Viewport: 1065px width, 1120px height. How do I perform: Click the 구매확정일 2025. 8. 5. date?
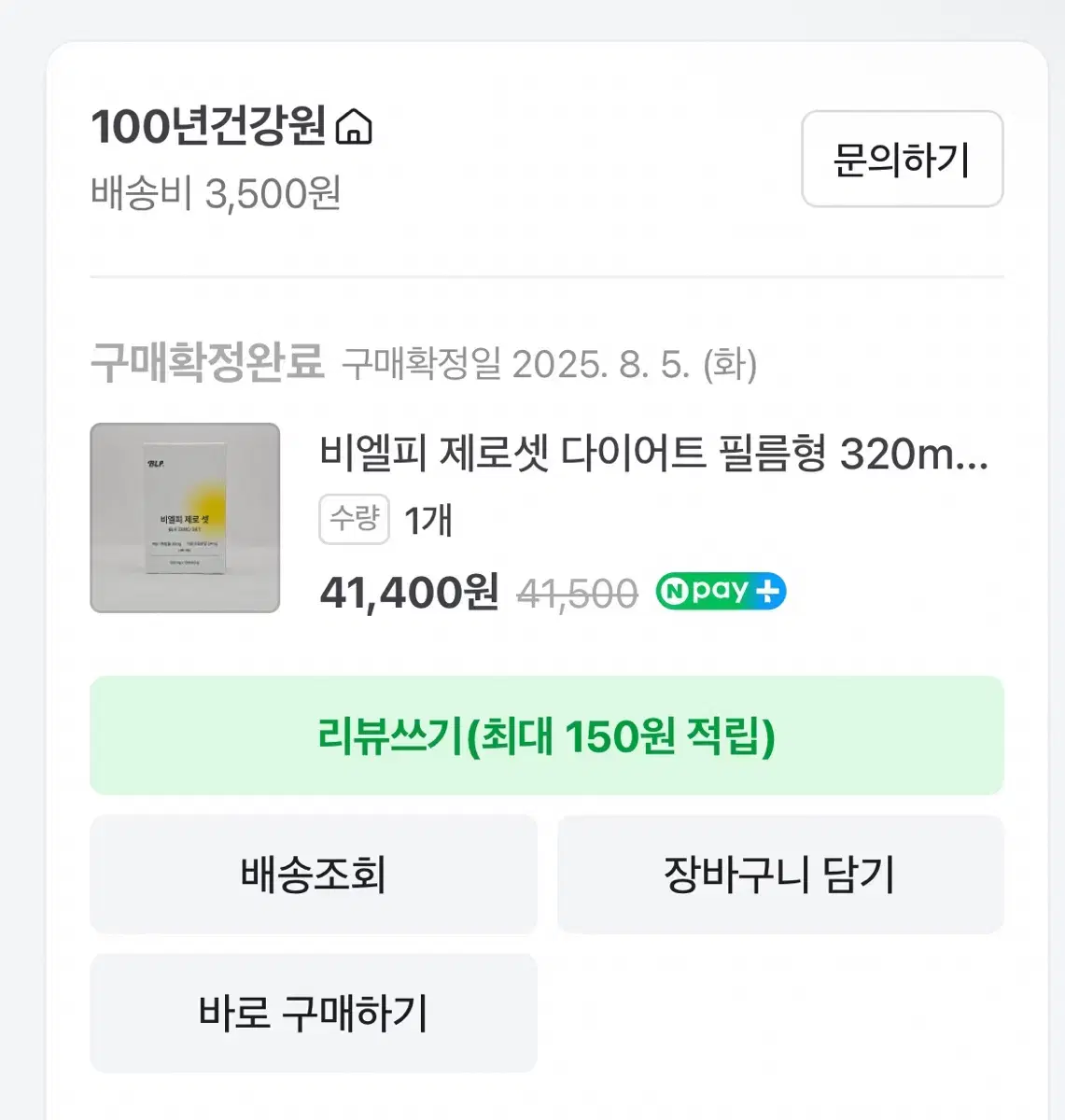(x=549, y=364)
